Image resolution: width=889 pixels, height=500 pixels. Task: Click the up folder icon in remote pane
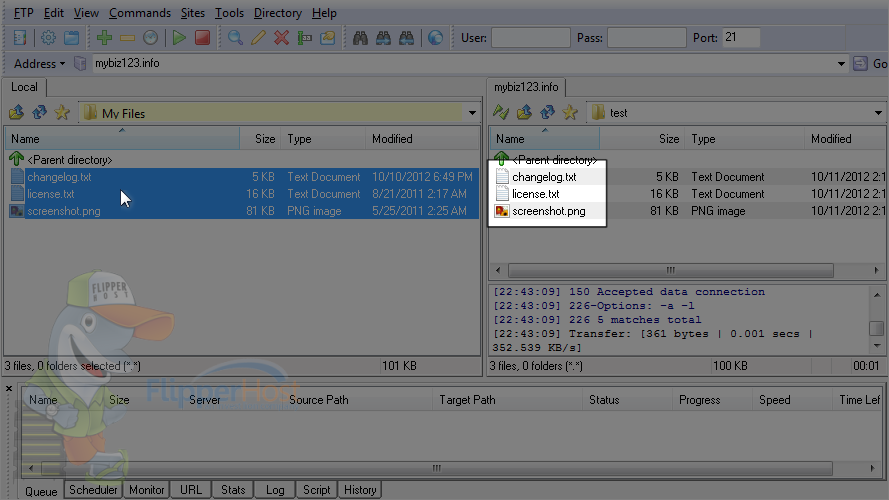[x=524, y=113]
